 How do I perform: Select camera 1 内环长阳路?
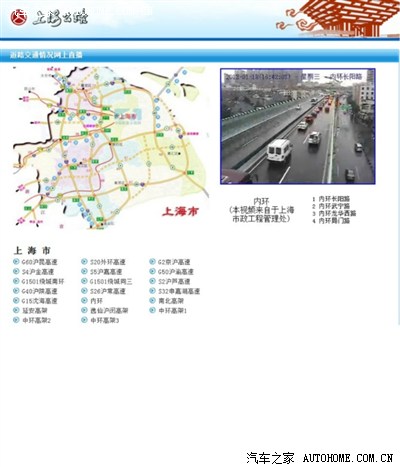tap(331, 199)
